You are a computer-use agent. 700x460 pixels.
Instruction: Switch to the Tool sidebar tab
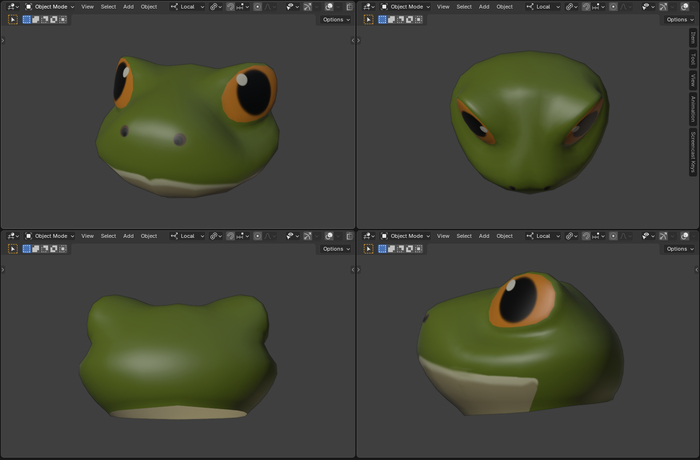pos(693,59)
